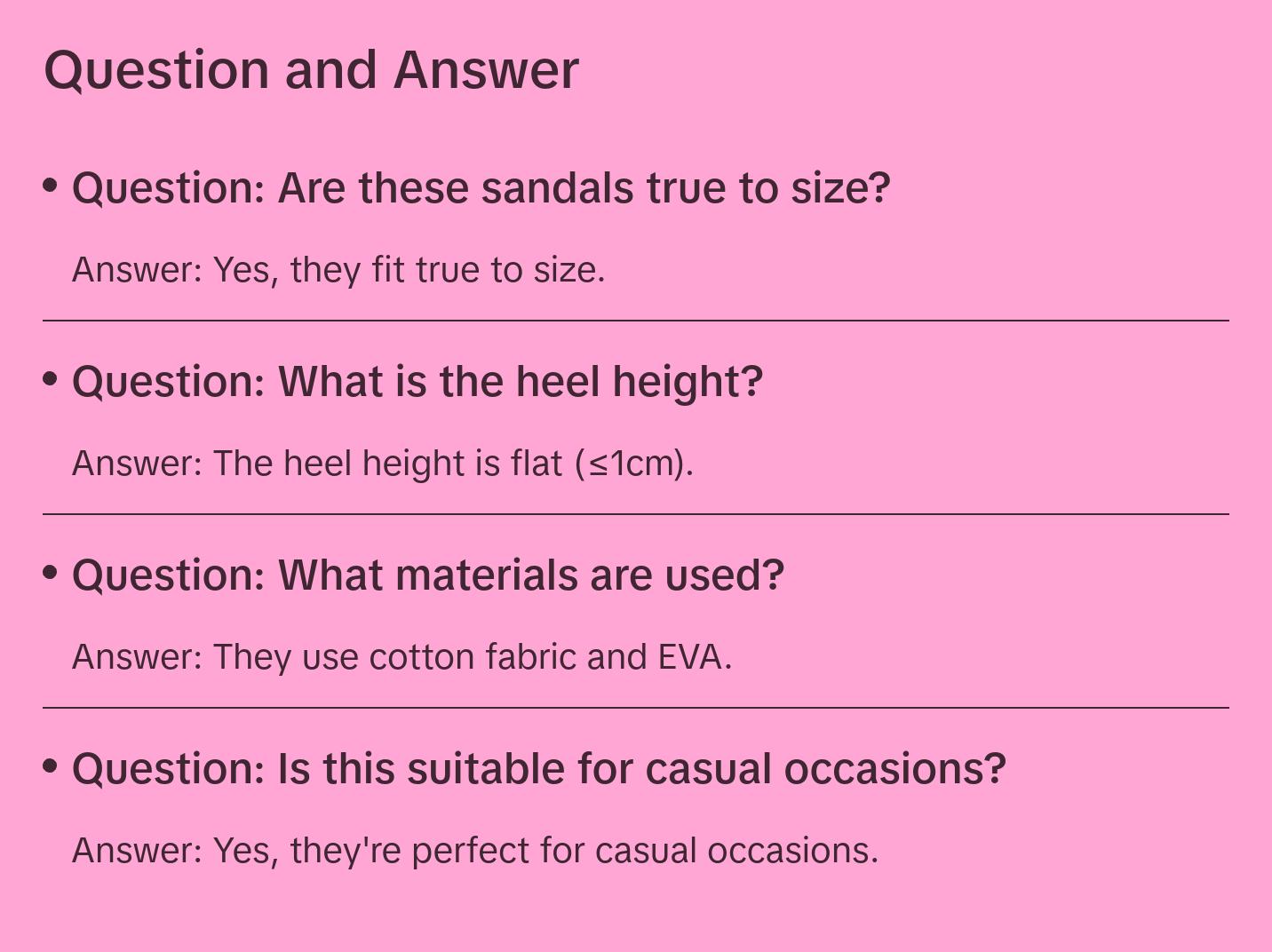The image size is (1272, 952).
Task: Select the heel height question
Action: click(x=417, y=382)
